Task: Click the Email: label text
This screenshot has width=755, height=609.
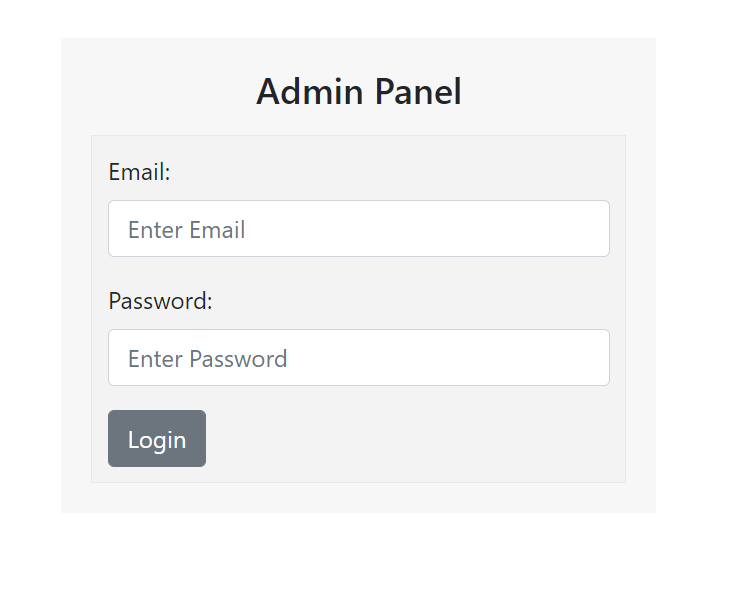Action: pos(139,172)
